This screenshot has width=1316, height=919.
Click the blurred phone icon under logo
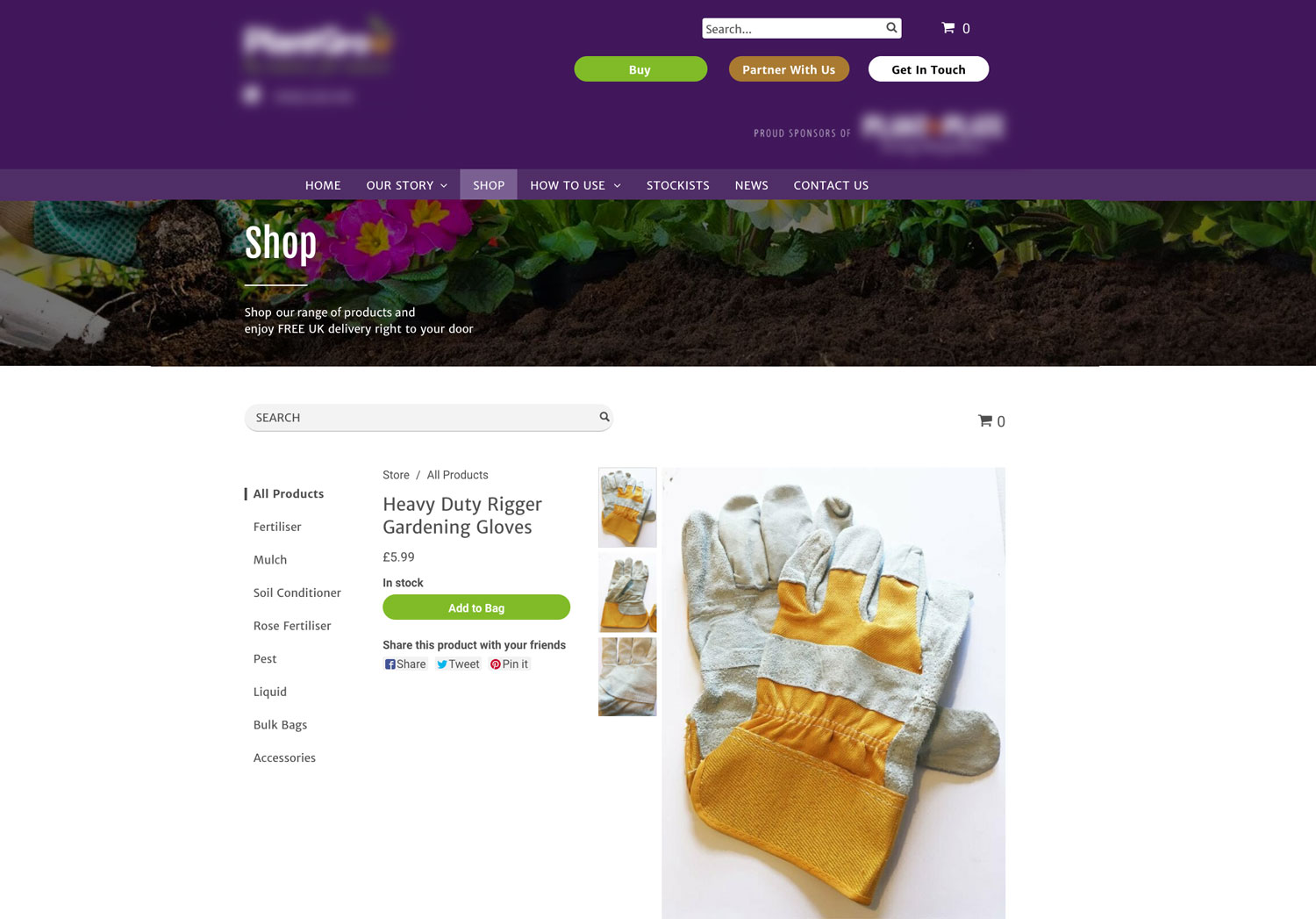pos(252,95)
